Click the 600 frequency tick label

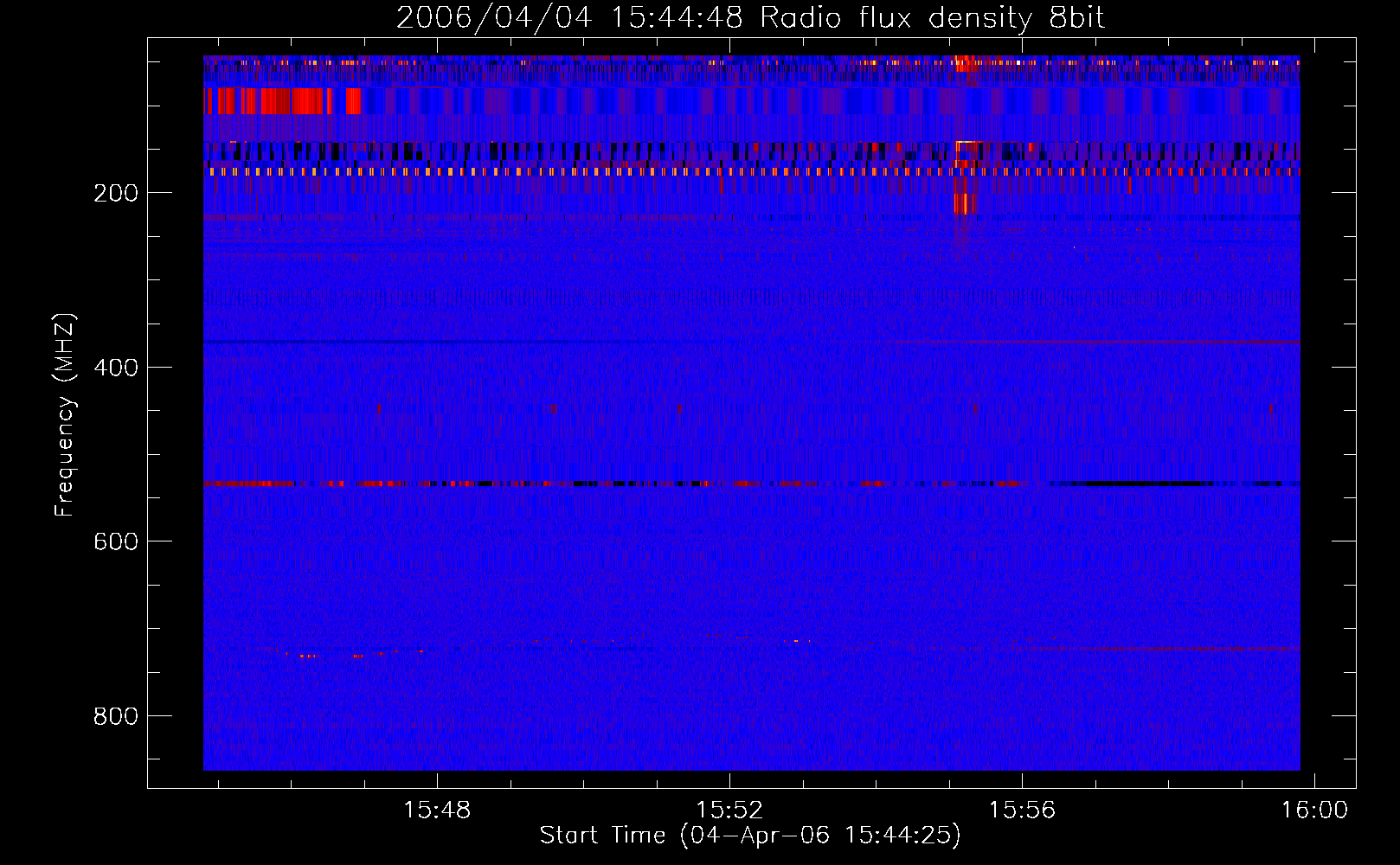point(116,541)
